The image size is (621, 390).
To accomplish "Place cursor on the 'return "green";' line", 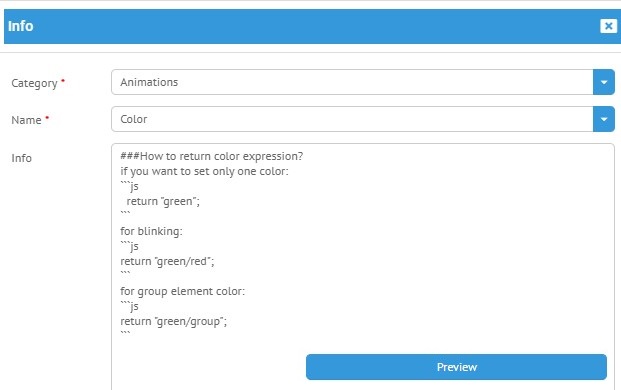I will click(163, 201).
